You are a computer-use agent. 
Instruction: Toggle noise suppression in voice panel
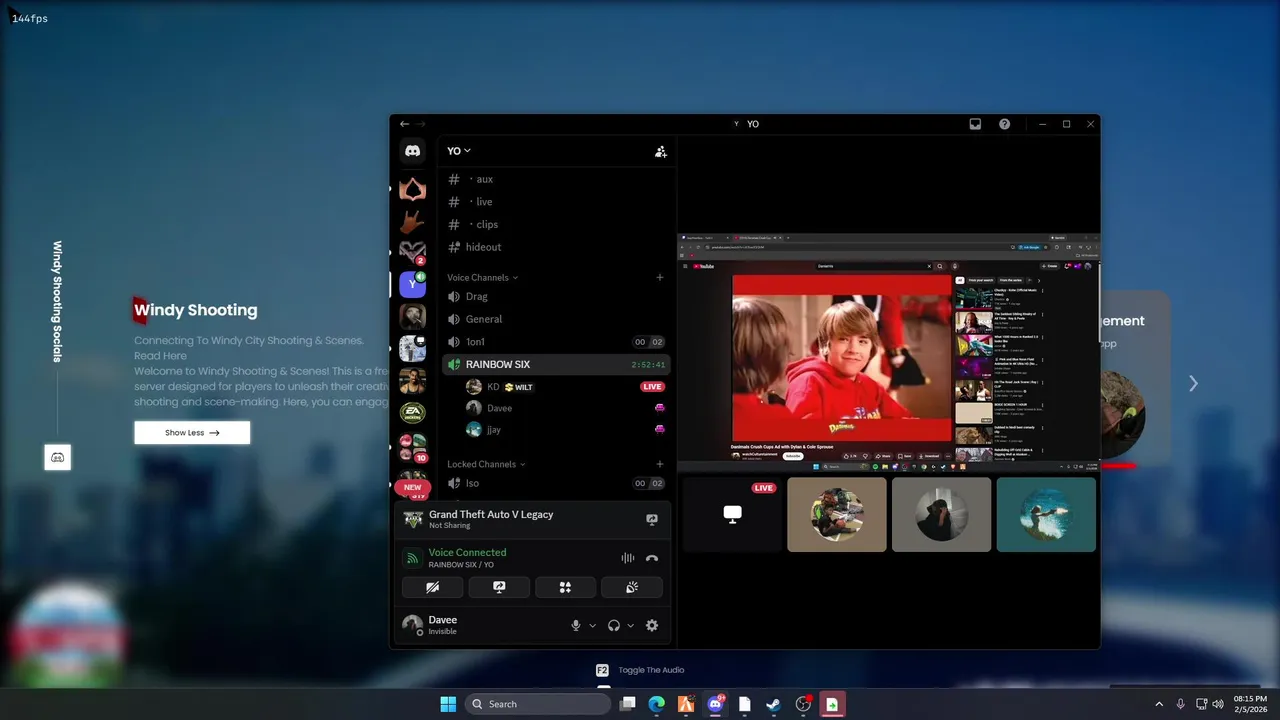point(627,558)
